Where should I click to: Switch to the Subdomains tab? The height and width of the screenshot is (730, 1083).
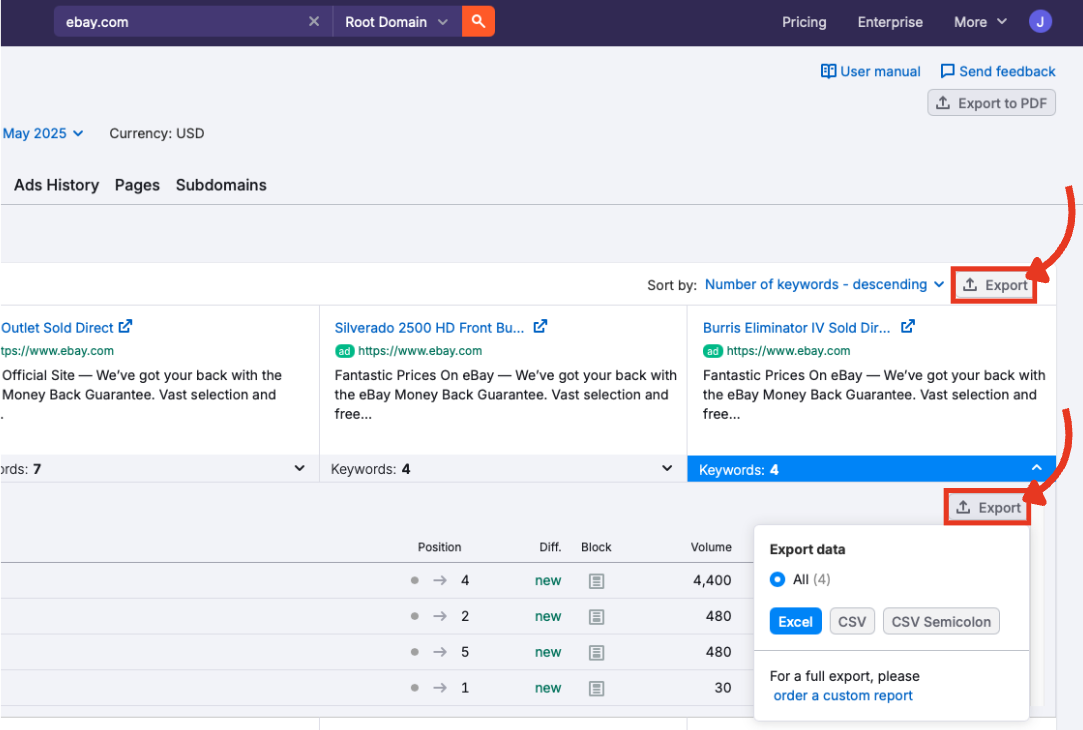(221, 185)
